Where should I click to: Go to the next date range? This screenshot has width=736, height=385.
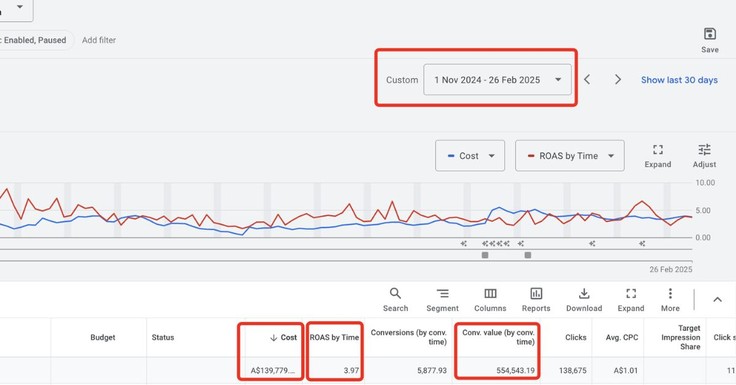[x=618, y=80]
